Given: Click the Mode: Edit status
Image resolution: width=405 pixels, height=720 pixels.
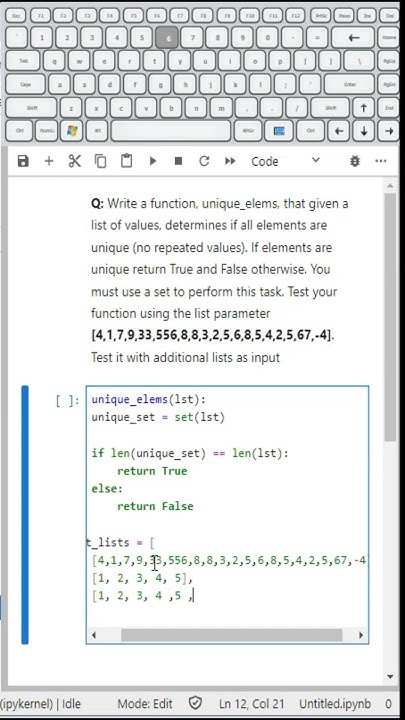Looking at the screenshot, I should pyautogui.click(x=145, y=703).
